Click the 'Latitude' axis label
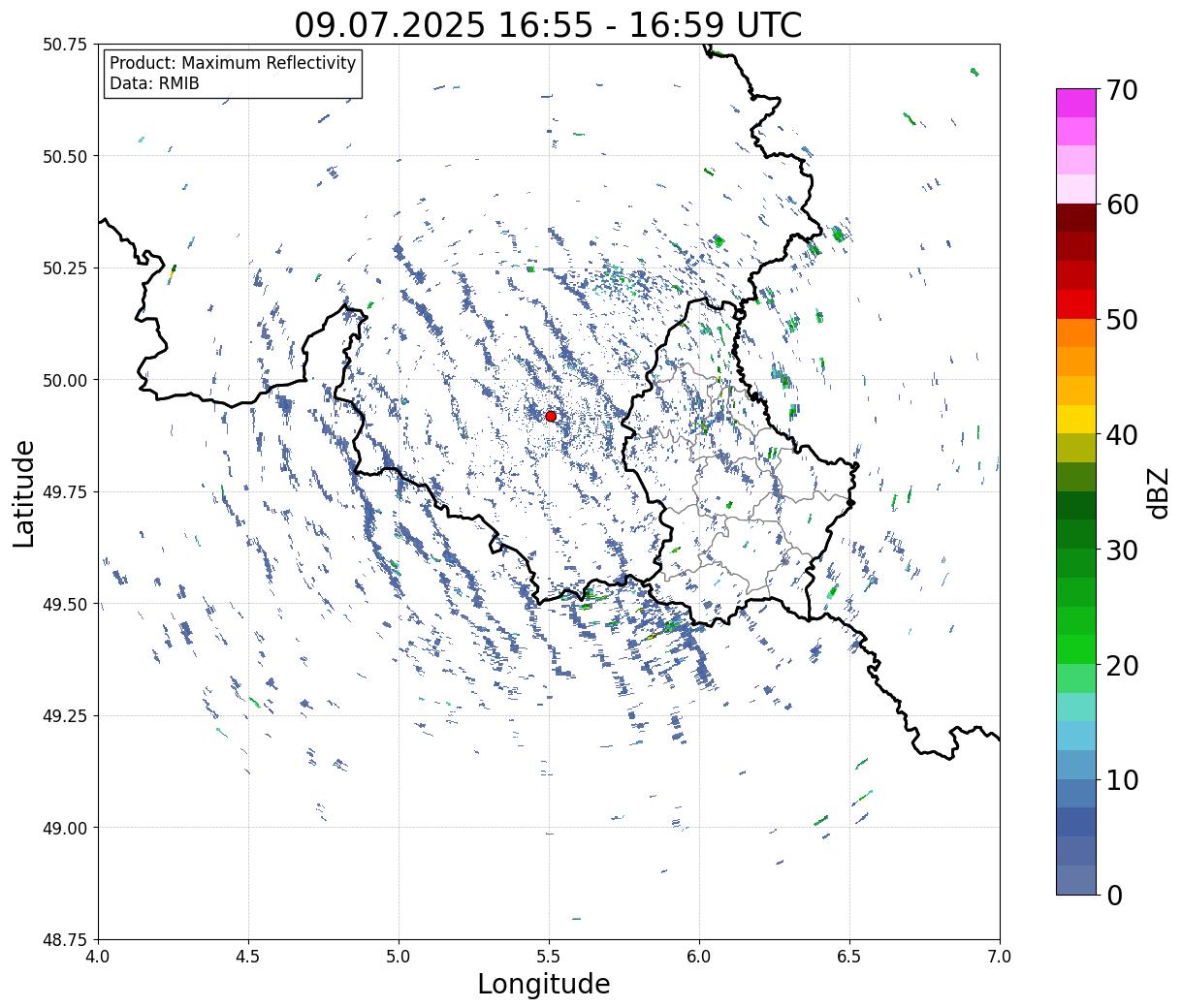The height and width of the screenshot is (1008, 1182). tap(24, 492)
